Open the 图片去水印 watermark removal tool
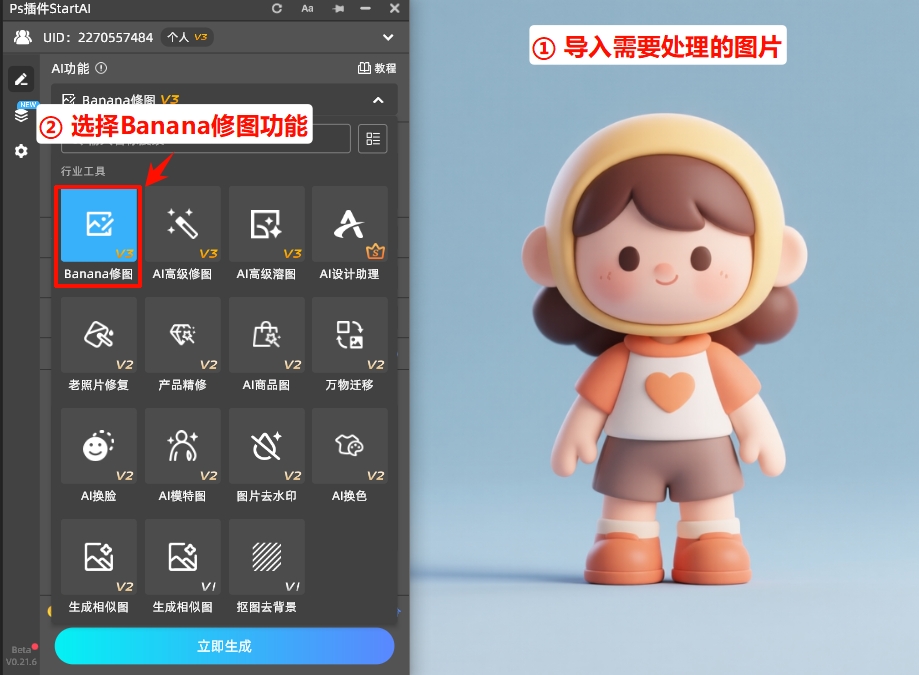919x675 pixels. [x=266, y=446]
